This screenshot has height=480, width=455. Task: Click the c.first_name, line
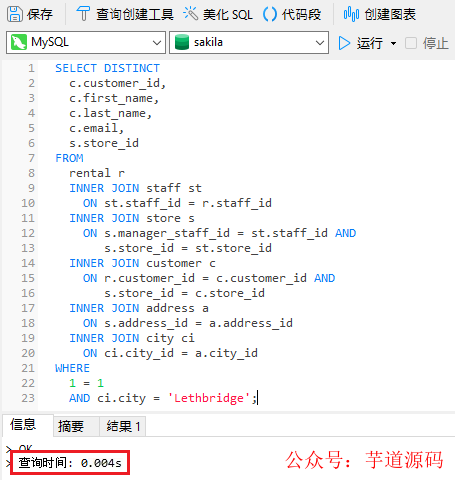tap(114, 98)
